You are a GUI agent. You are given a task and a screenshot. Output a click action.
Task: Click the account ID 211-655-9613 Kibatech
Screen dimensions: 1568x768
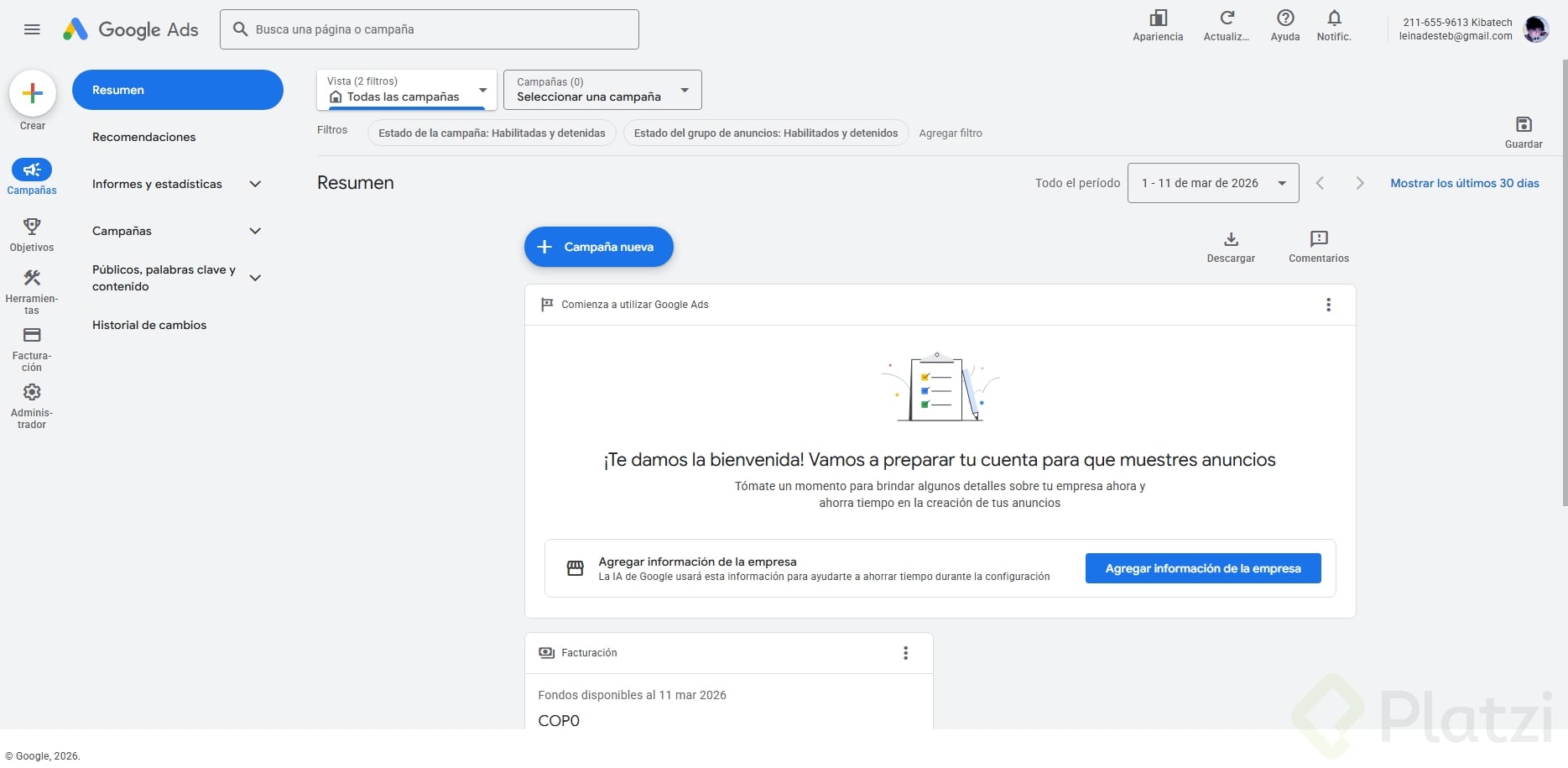pyautogui.click(x=1458, y=23)
